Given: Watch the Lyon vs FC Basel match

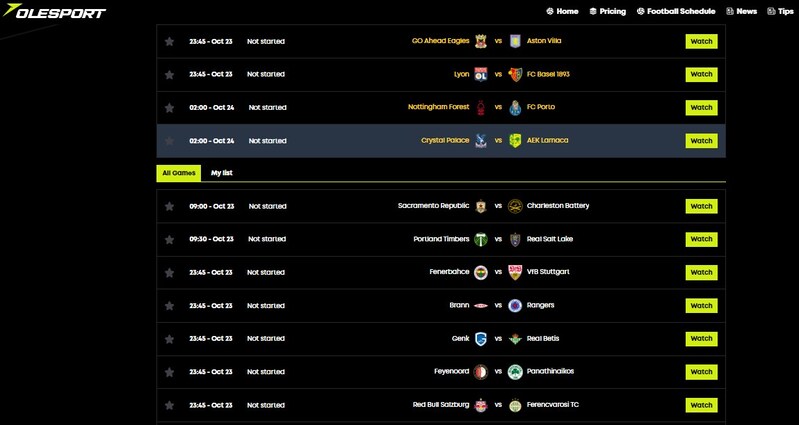Looking at the screenshot, I should pos(701,74).
